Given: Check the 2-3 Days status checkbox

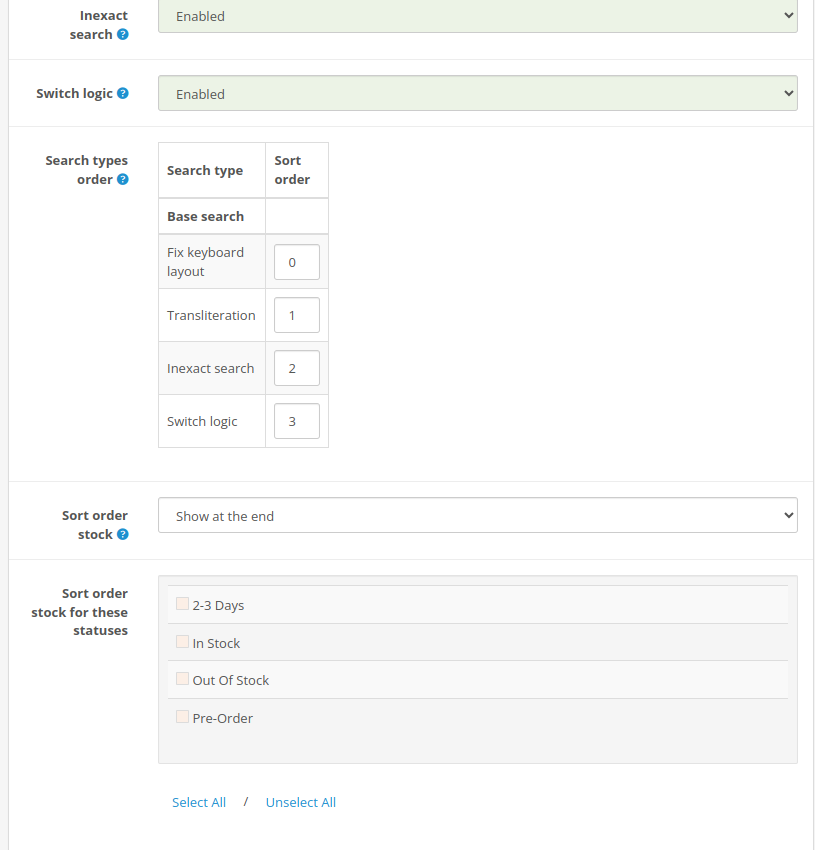Looking at the screenshot, I should tap(182, 604).
